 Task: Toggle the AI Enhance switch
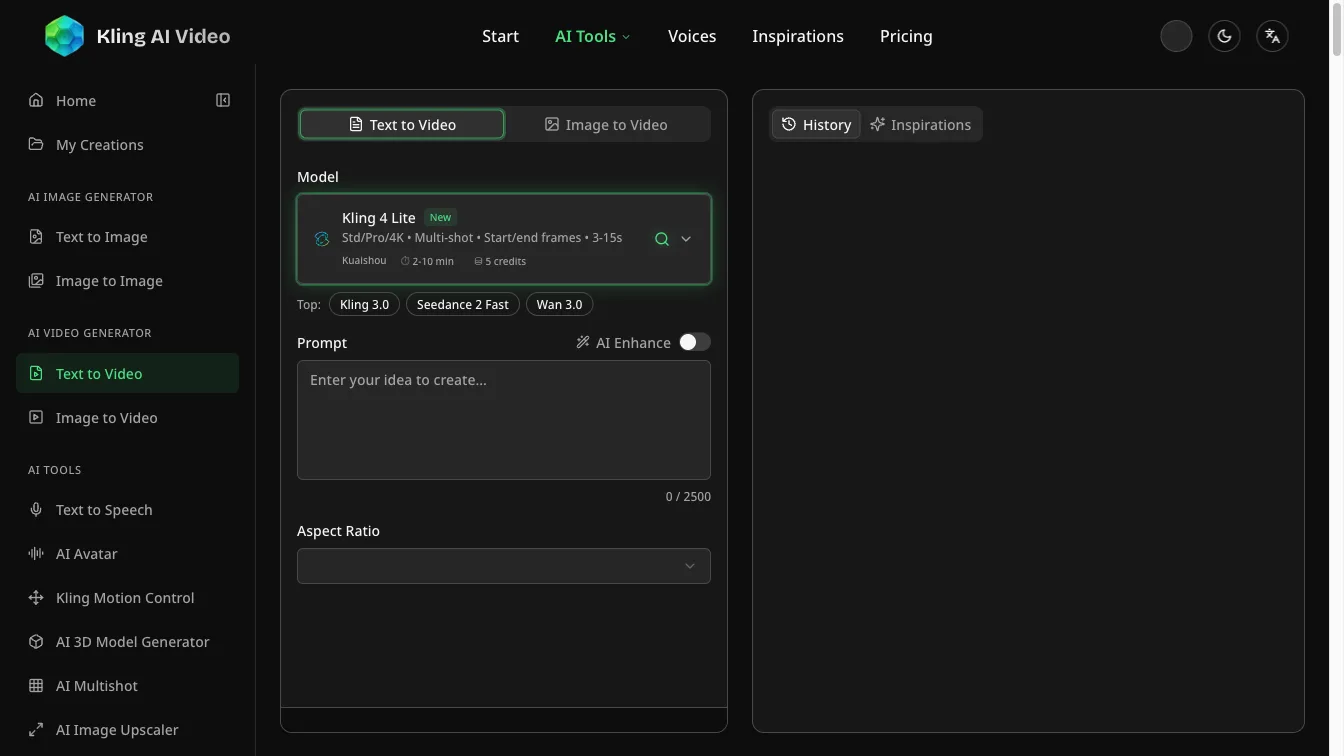695,342
